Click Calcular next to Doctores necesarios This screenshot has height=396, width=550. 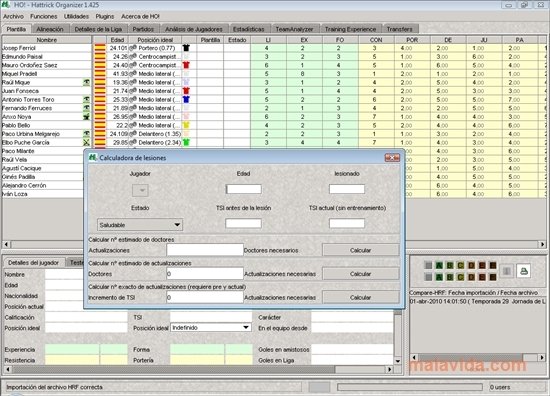(x=361, y=250)
